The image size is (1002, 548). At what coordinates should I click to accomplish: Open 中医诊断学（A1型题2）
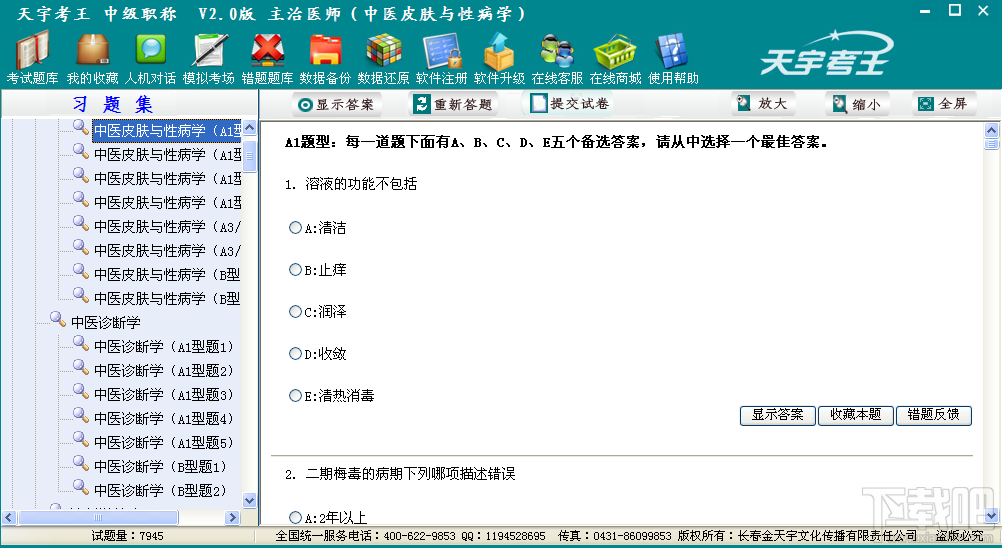(164, 370)
